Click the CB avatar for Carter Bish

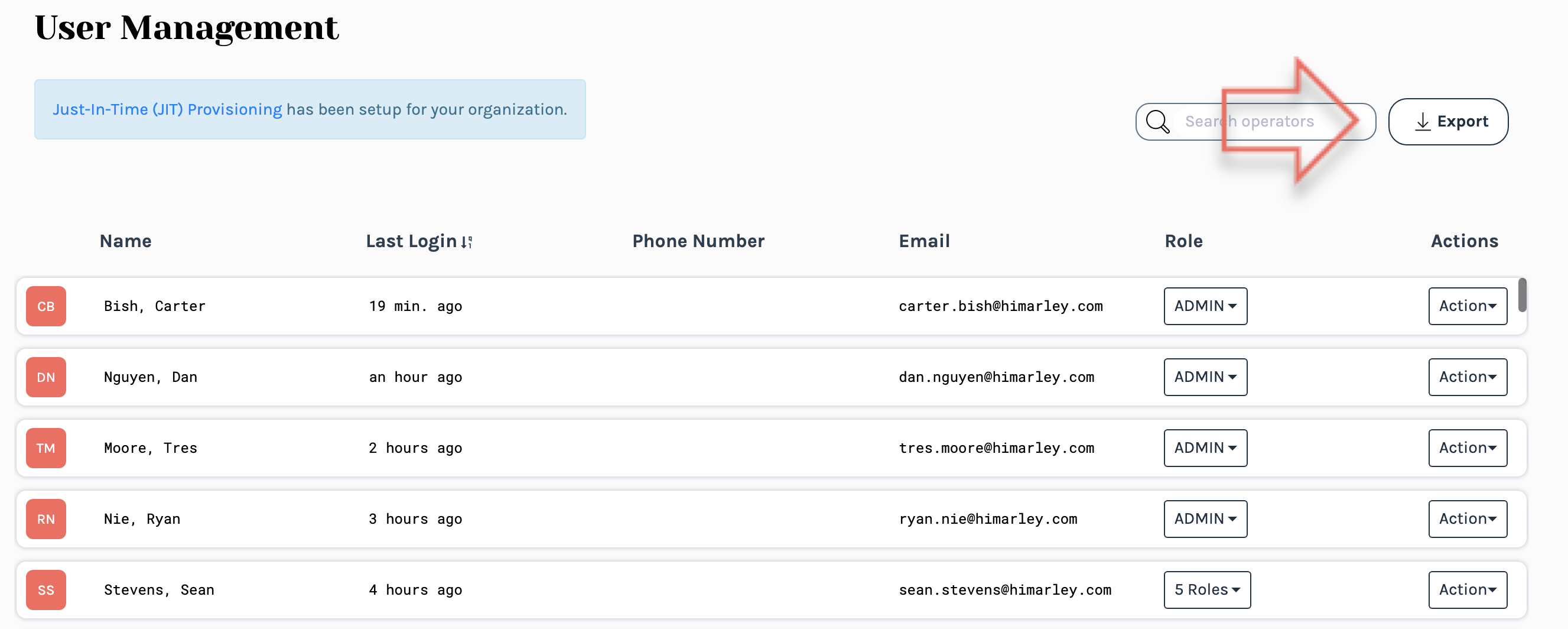(x=46, y=306)
